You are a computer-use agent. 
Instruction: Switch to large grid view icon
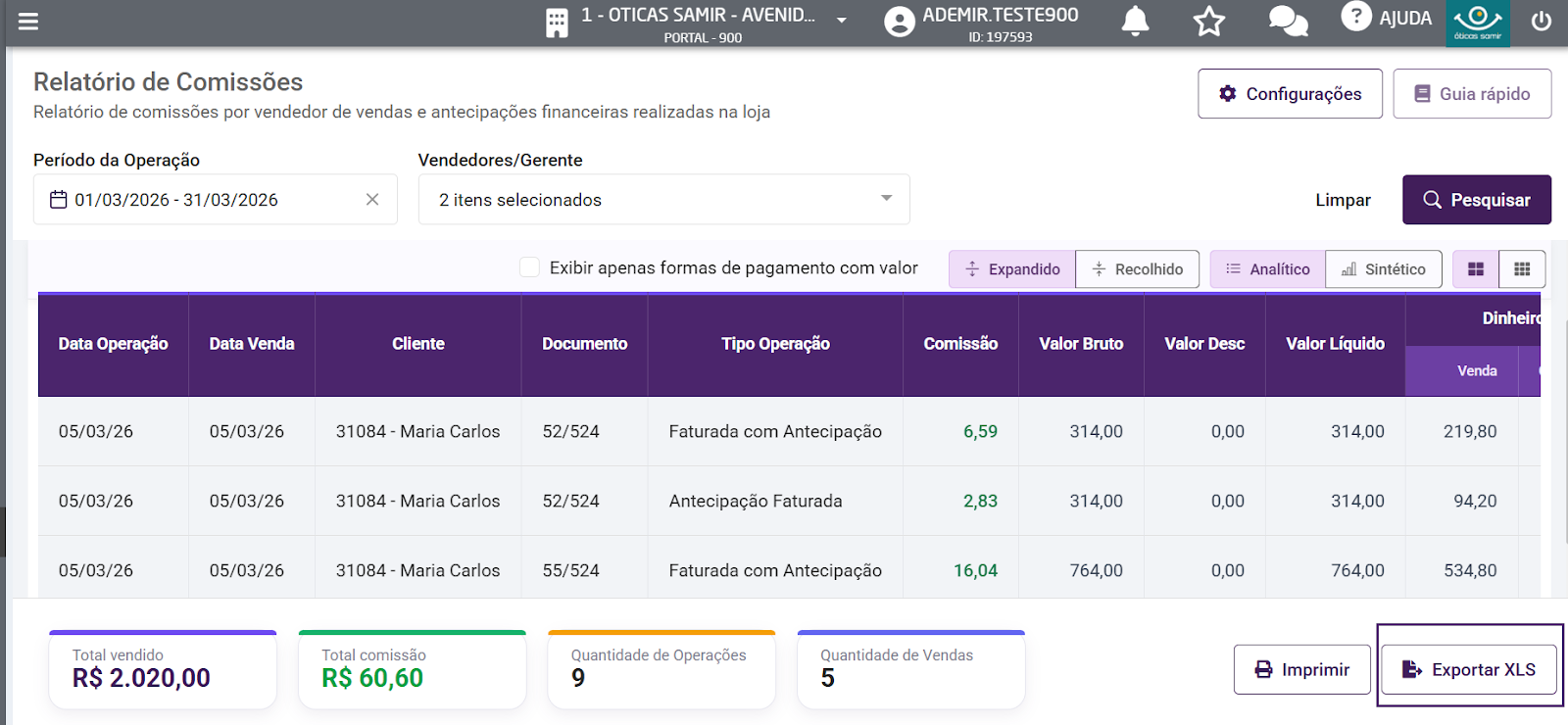[1476, 269]
